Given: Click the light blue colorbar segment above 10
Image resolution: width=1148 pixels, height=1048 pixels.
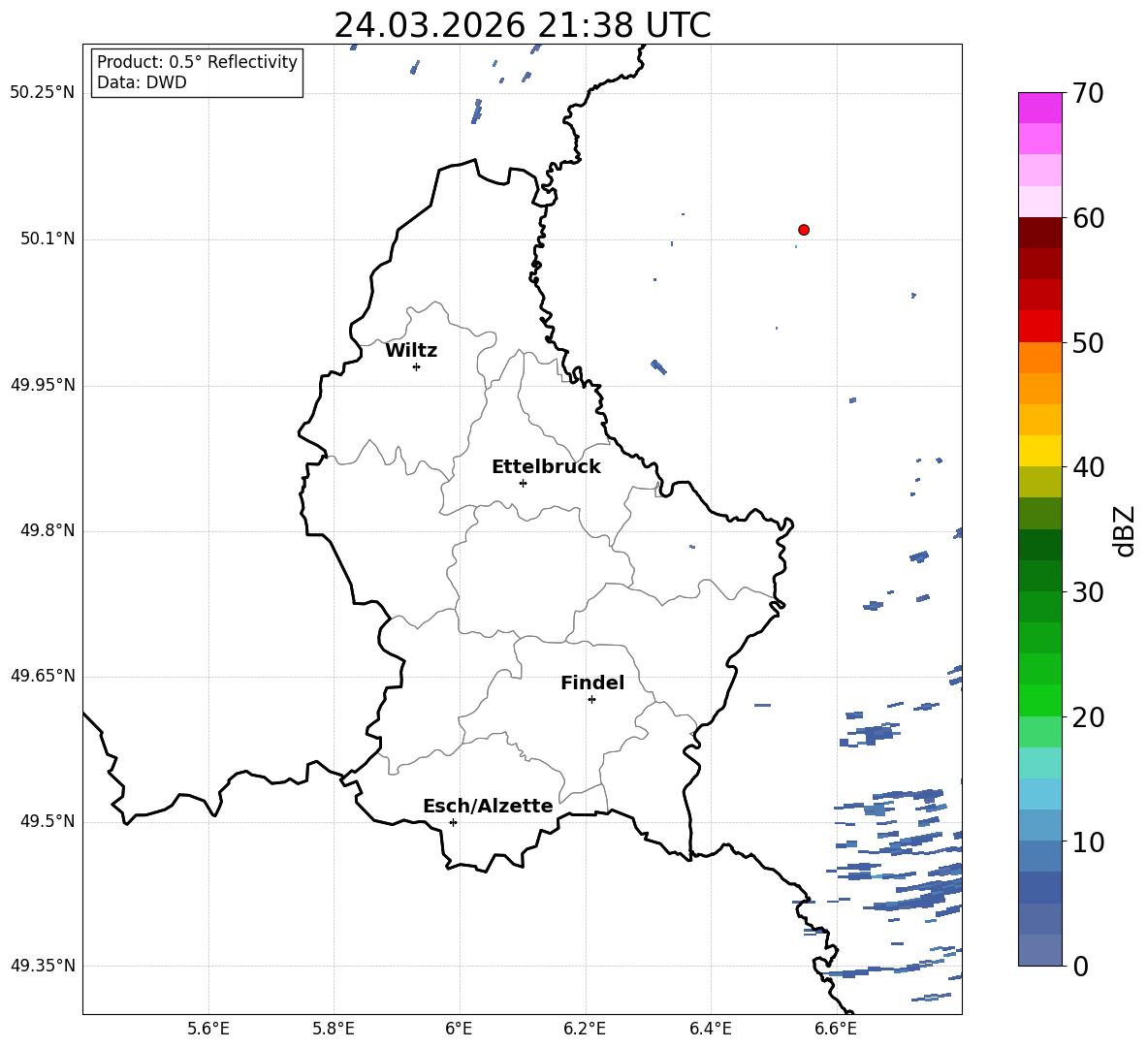Looking at the screenshot, I should (1039, 825).
